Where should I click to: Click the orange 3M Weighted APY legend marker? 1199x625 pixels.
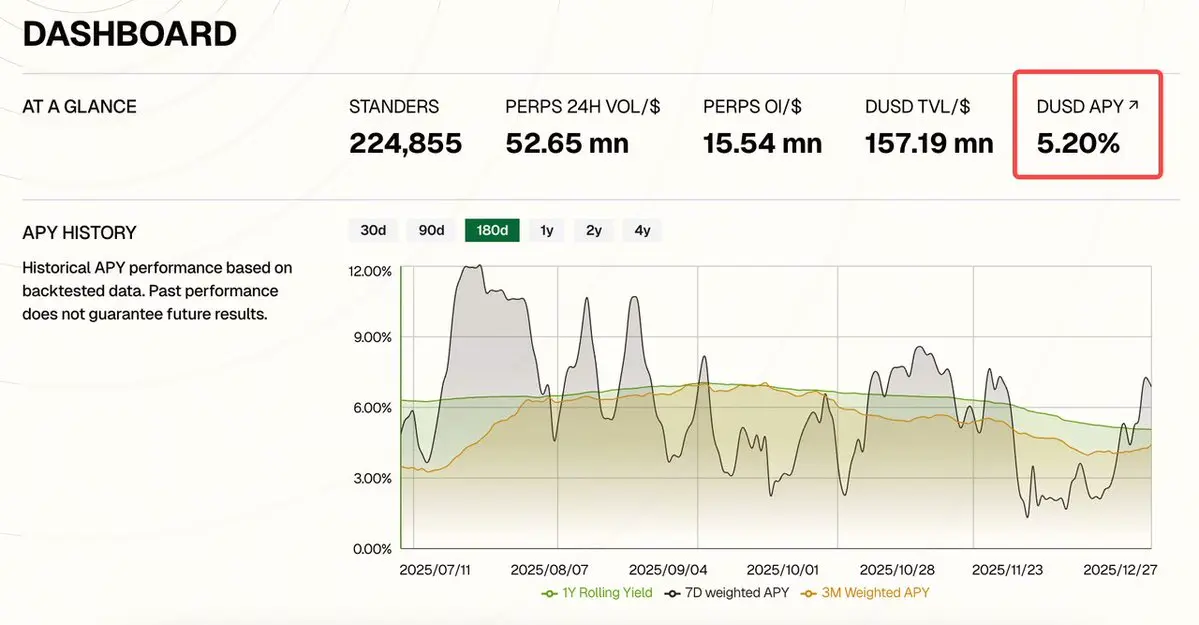(808, 594)
